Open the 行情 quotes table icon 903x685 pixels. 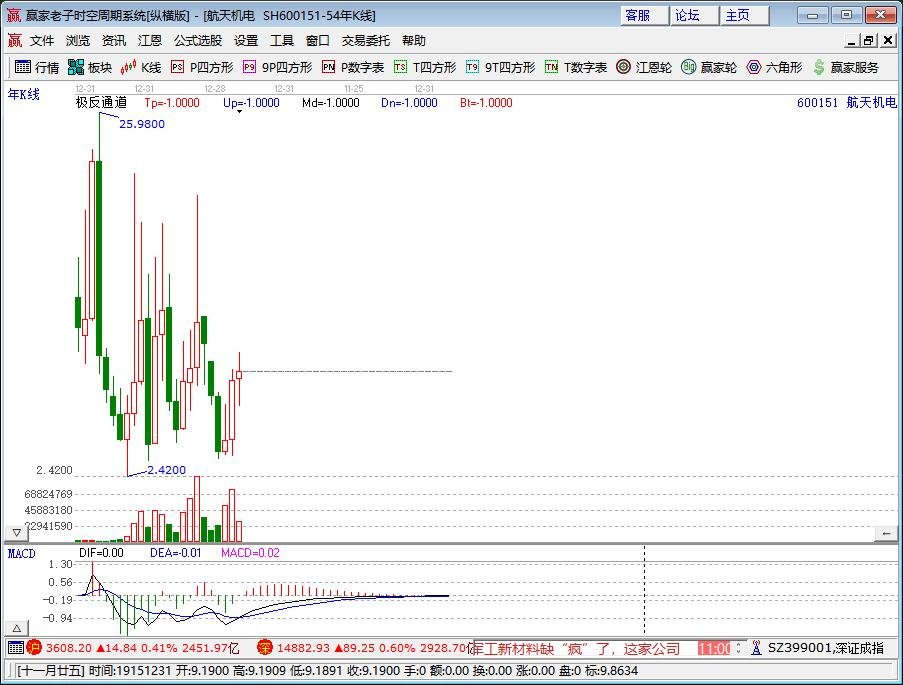pyautogui.click(x=22, y=67)
